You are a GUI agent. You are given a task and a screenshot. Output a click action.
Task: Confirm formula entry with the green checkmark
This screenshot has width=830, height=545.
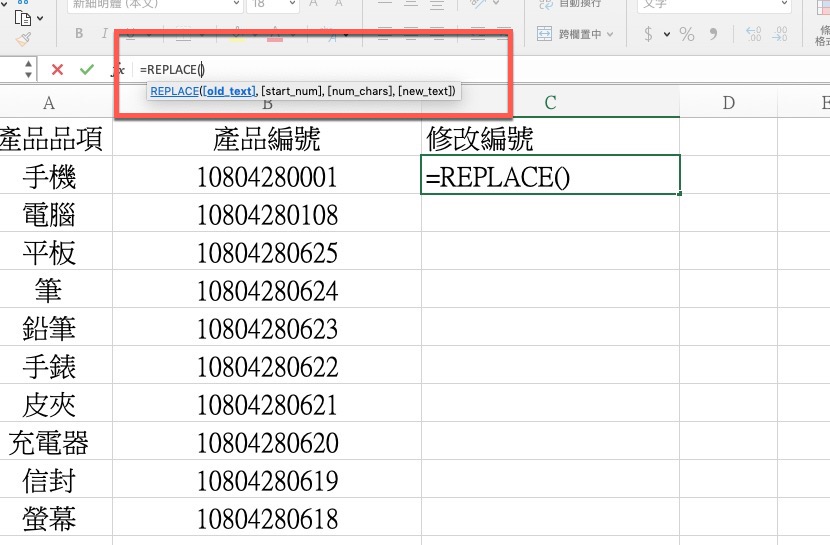(87, 69)
